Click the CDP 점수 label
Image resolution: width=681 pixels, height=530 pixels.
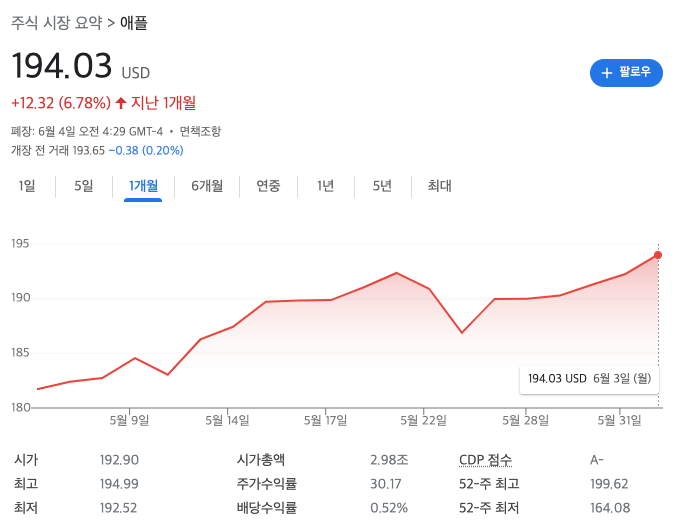pos(486,460)
